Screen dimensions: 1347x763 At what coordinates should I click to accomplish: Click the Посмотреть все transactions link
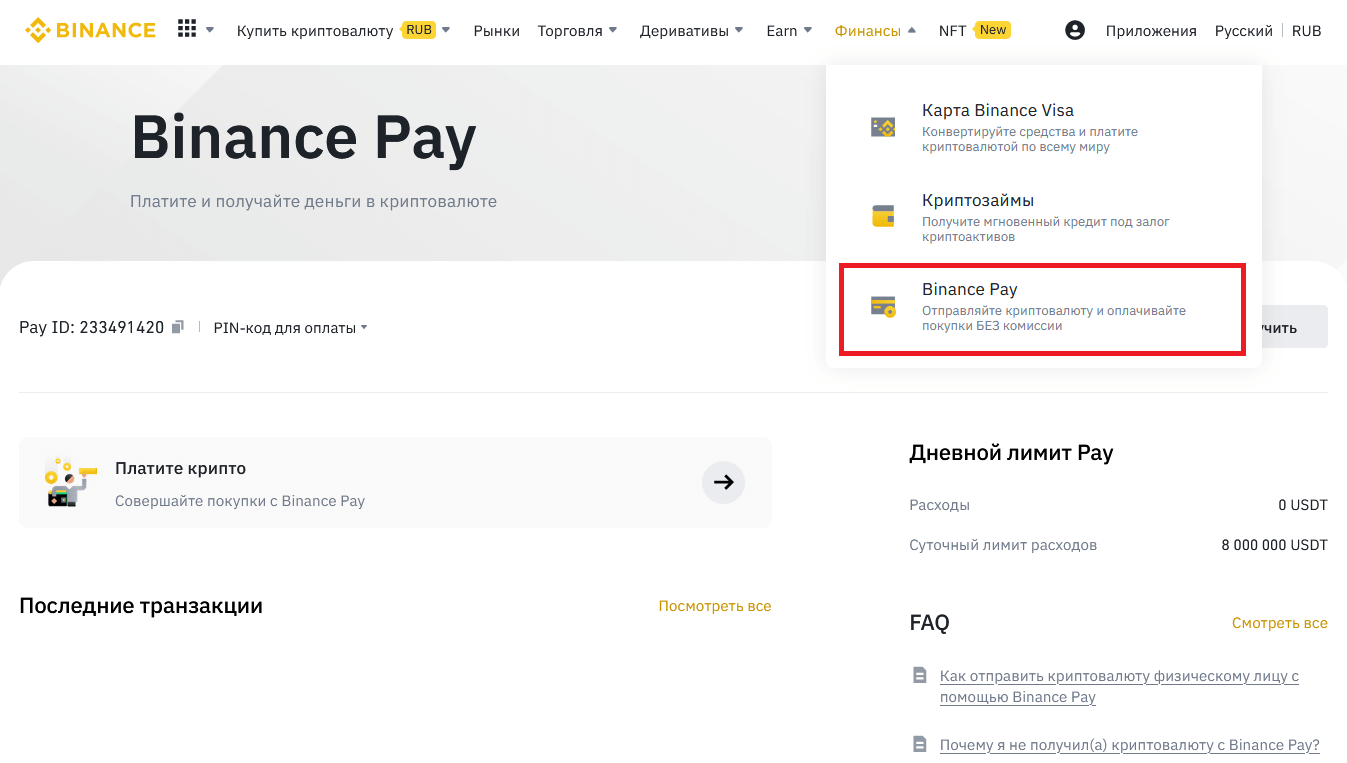[714, 606]
